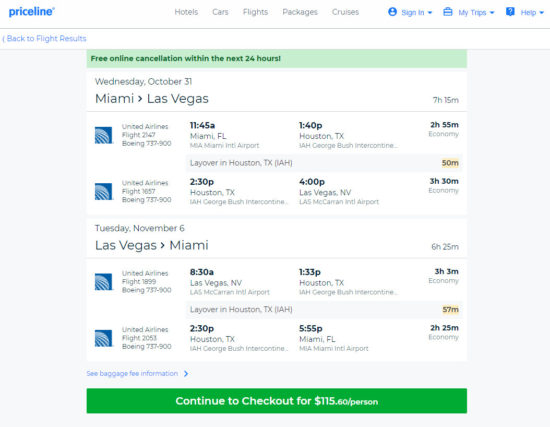Click the chevron beside baggage fee information
The image size is (550, 427).
(x=186, y=374)
